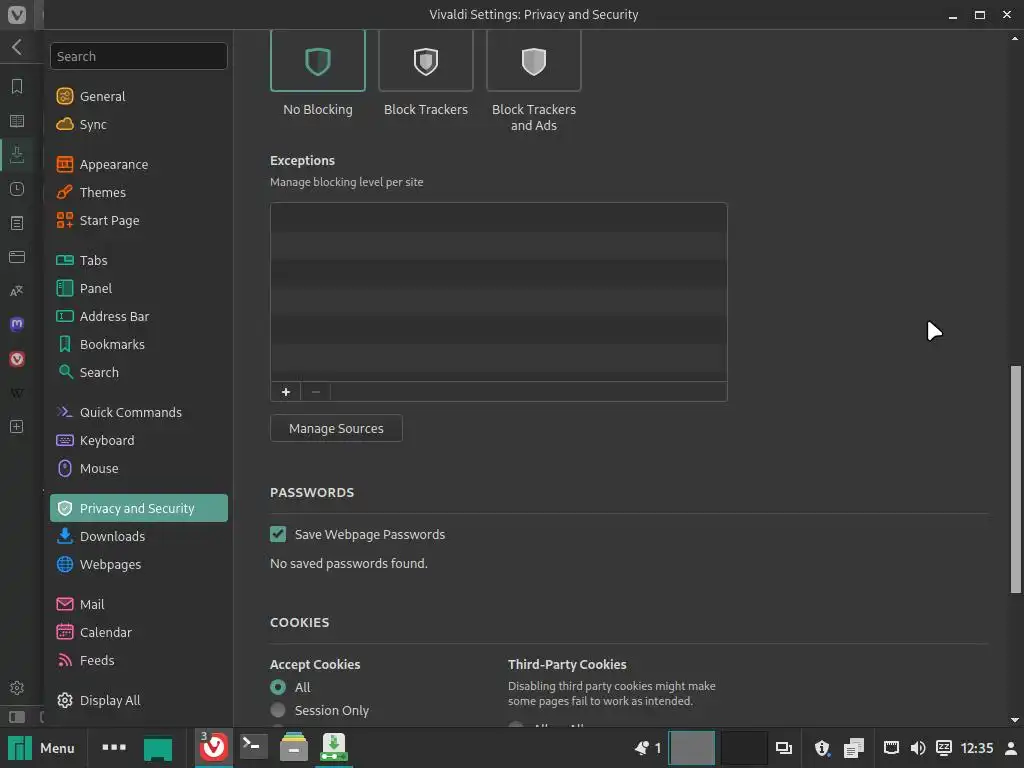Open the Translate panel icon

[x=17, y=291]
